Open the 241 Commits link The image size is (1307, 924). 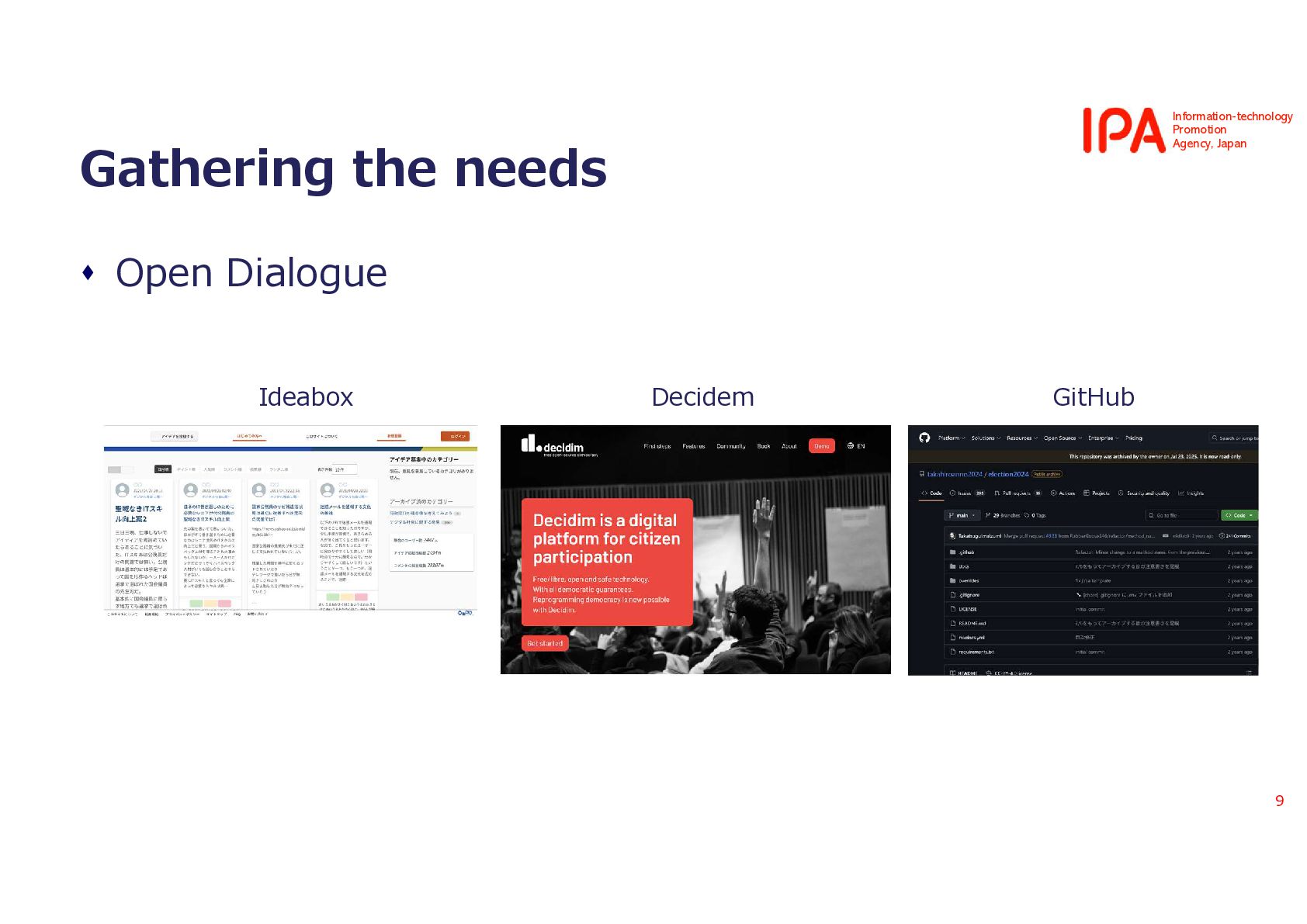pyautogui.click(x=1235, y=536)
